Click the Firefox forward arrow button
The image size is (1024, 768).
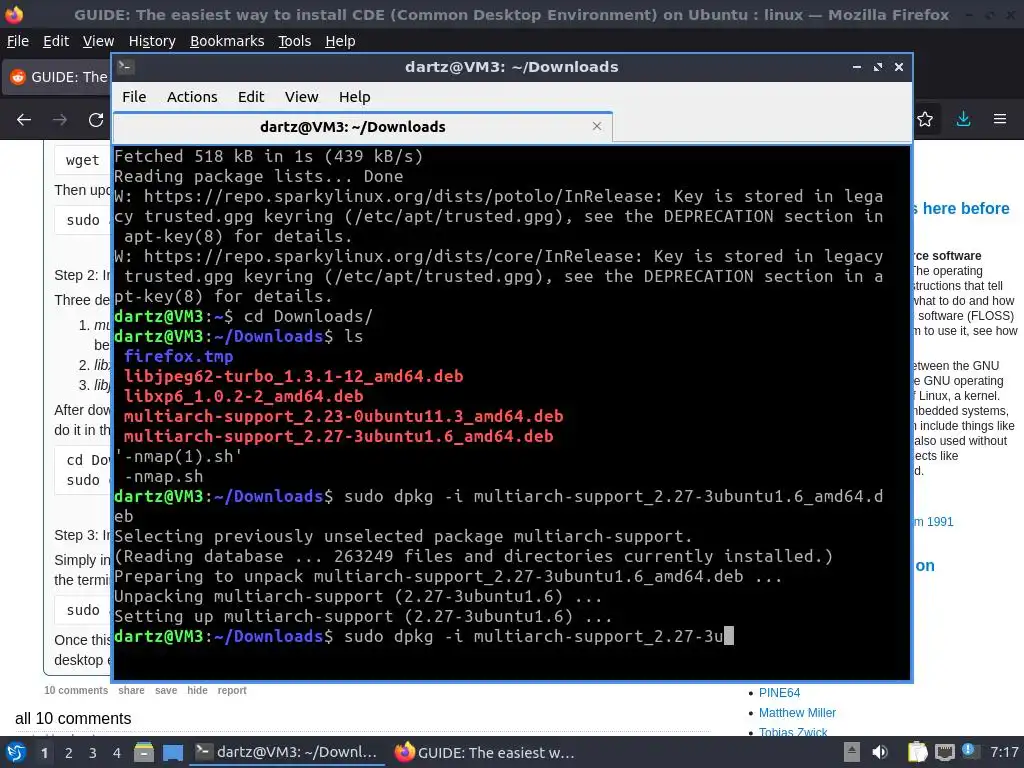60,120
